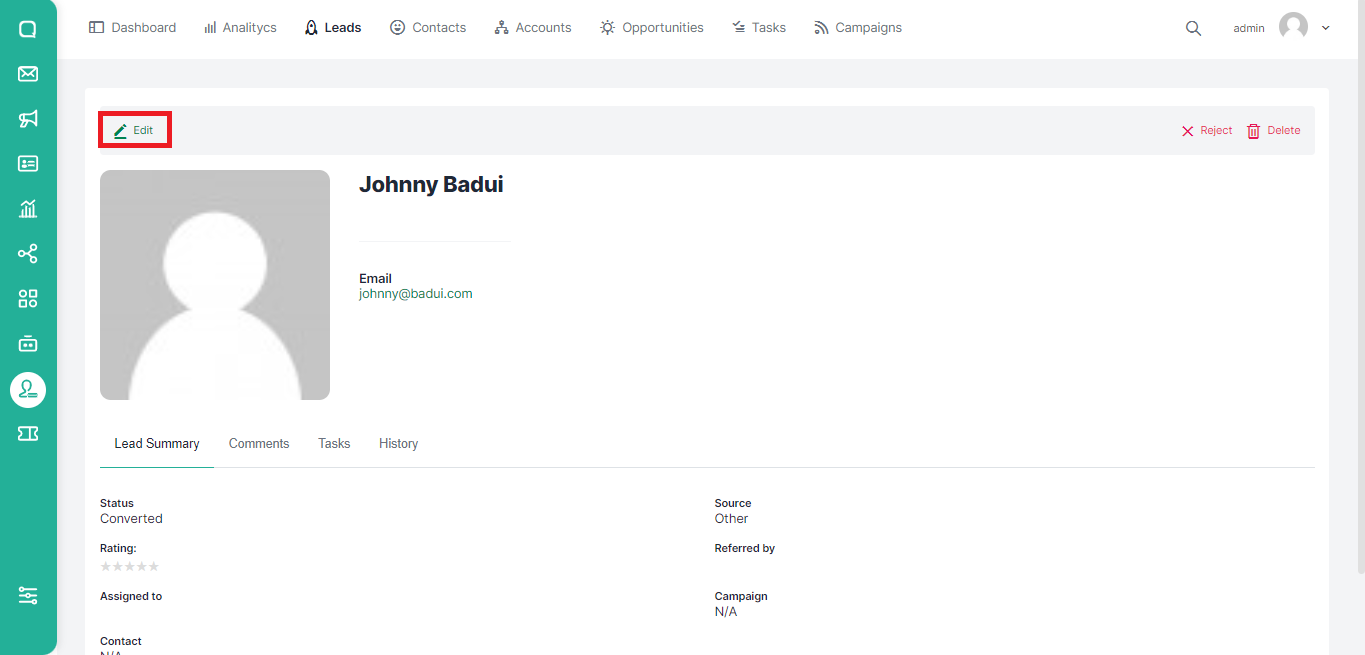The height and width of the screenshot is (655, 1365).
Task: Open the share nodes sidebar icon
Action: point(28,254)
